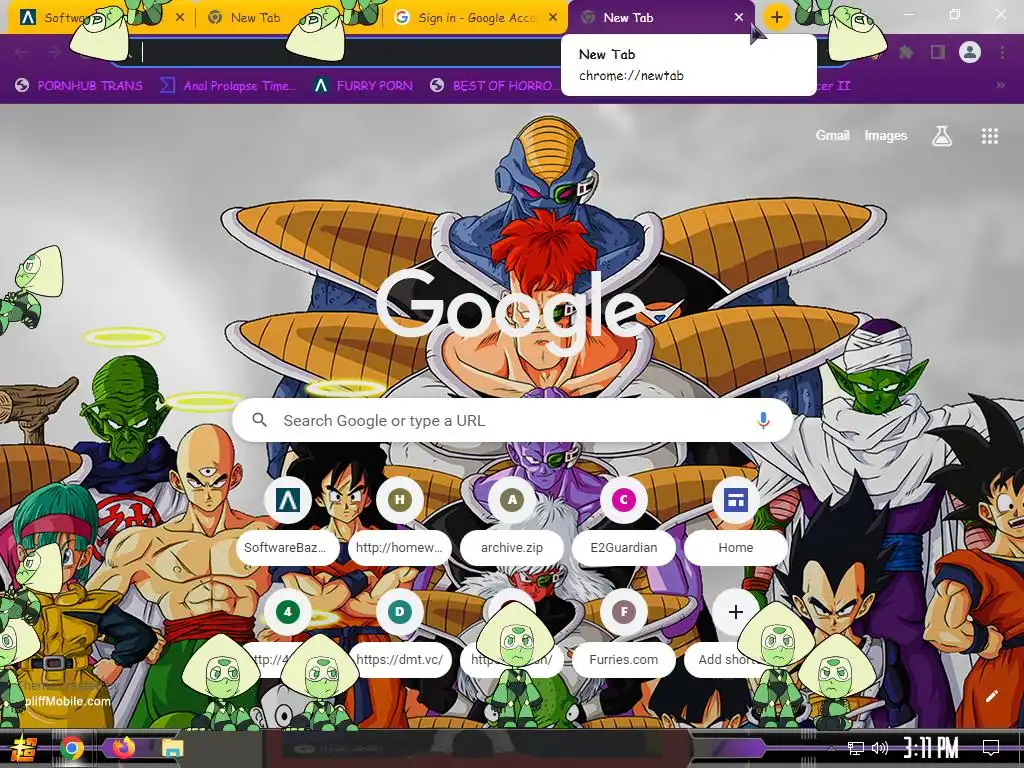Open the Extensions puzzle icon
Screen dimensions: 1024x768
pos(906,52)
